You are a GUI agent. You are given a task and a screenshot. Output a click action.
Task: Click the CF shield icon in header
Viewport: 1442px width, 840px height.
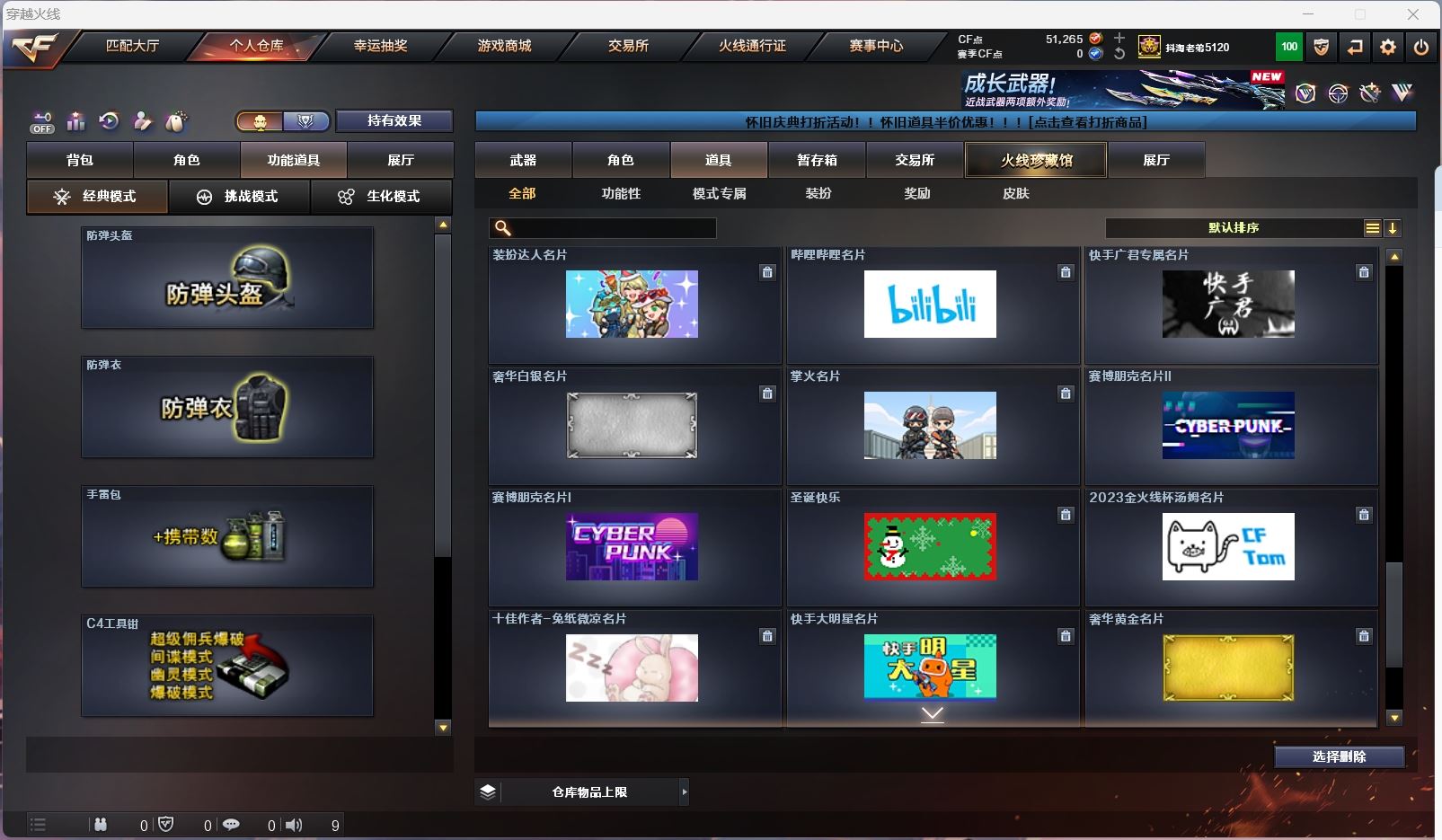pos(1322,47)
